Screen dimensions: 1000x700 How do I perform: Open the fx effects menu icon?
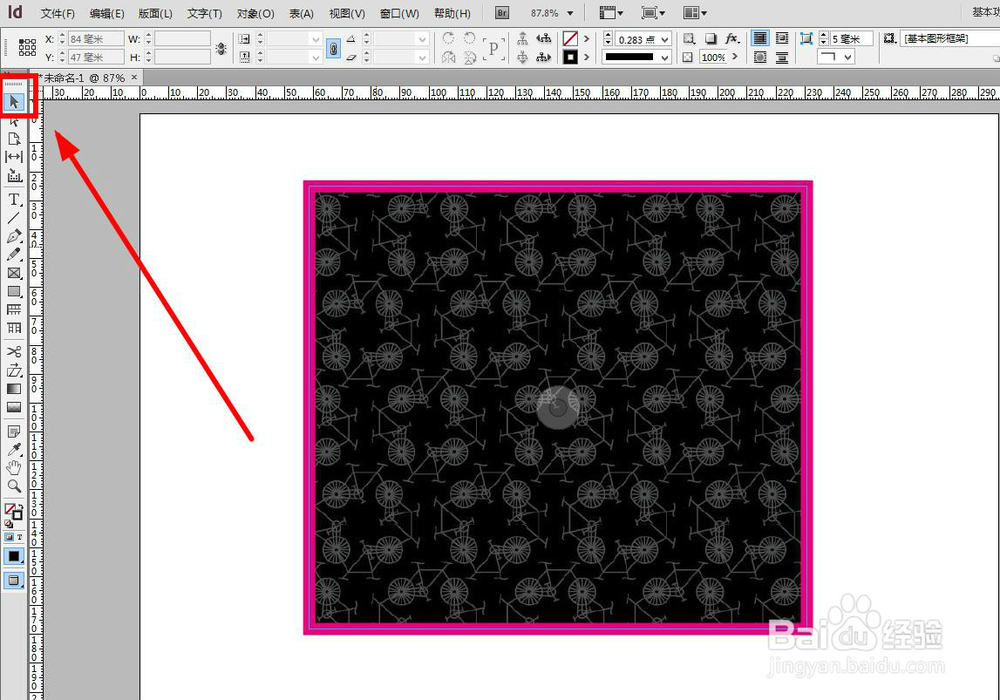[733, 39]
